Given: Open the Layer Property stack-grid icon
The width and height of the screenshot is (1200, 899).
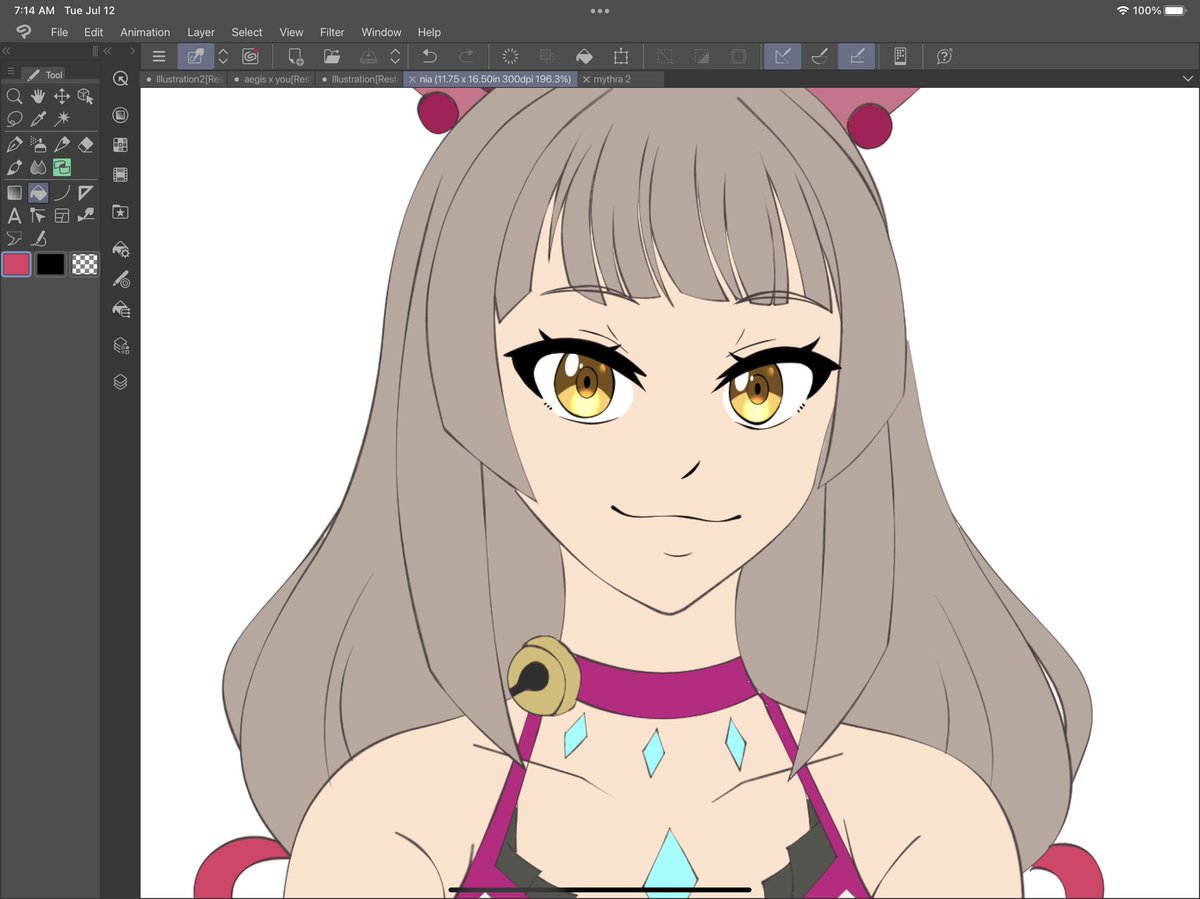Looking at the screenshot, I should point(121,346).
